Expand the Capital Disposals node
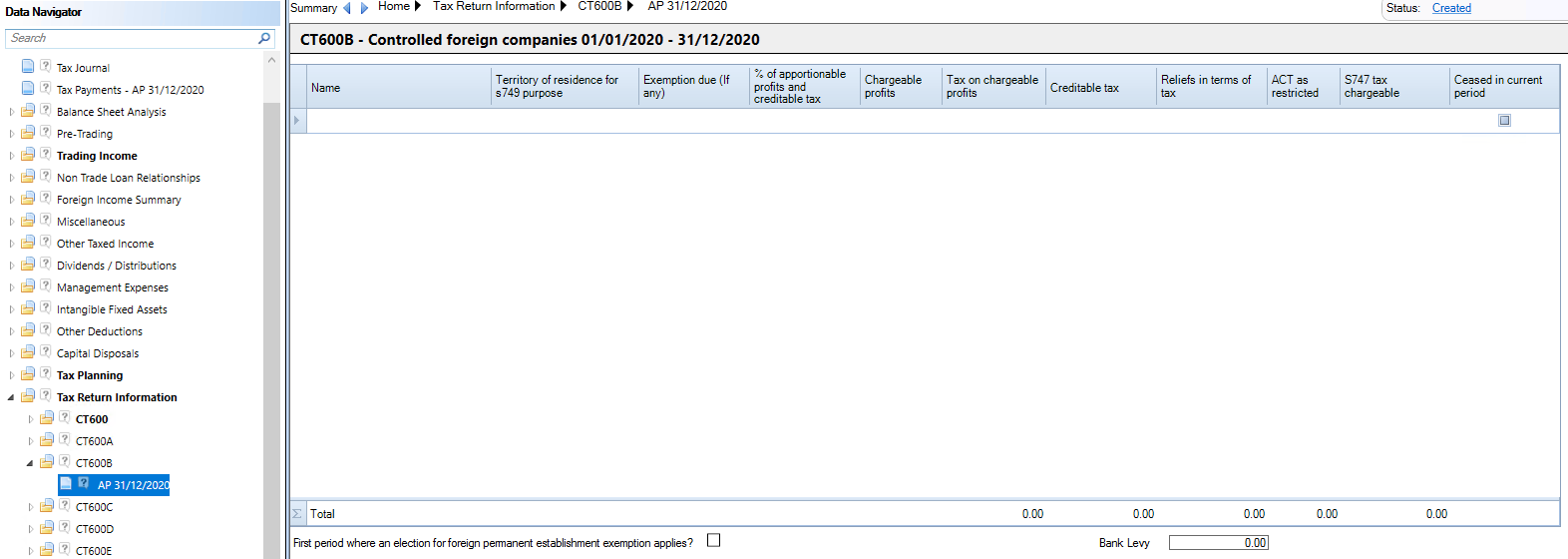This screenshot has width=1568, height=559. tap(12, 353)
